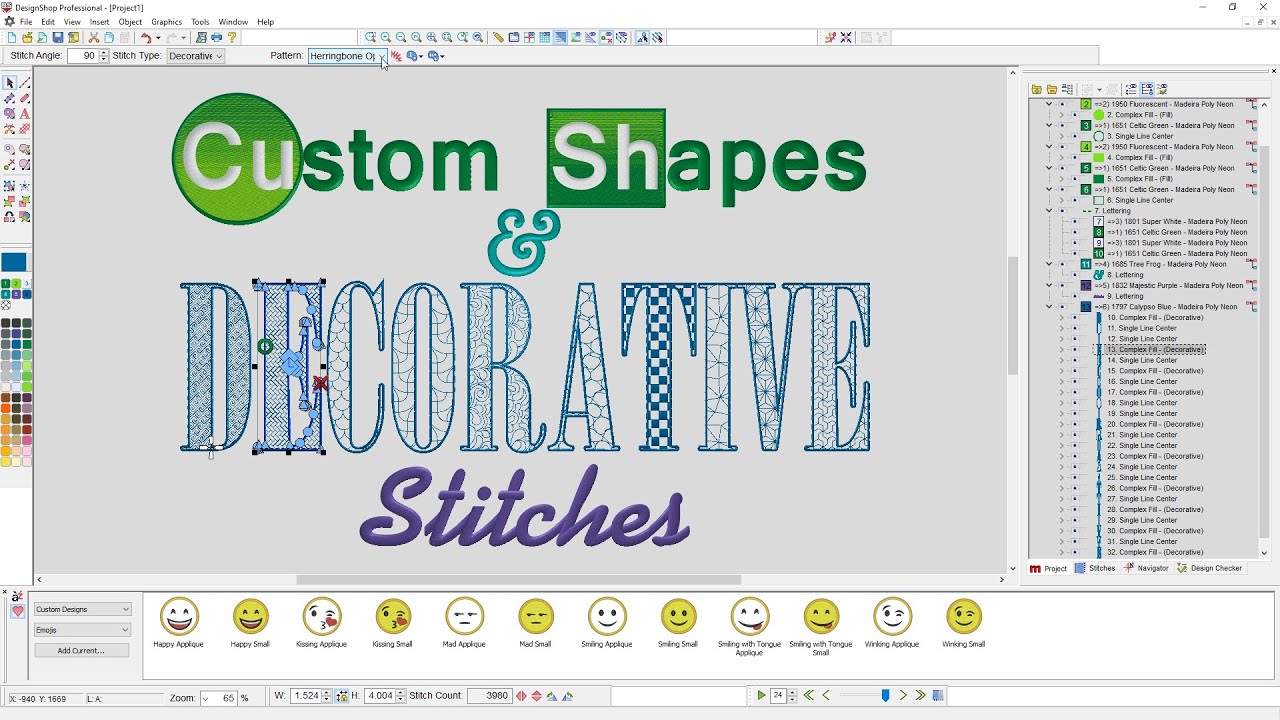Click the Cut scissors icon

point(94,38)
